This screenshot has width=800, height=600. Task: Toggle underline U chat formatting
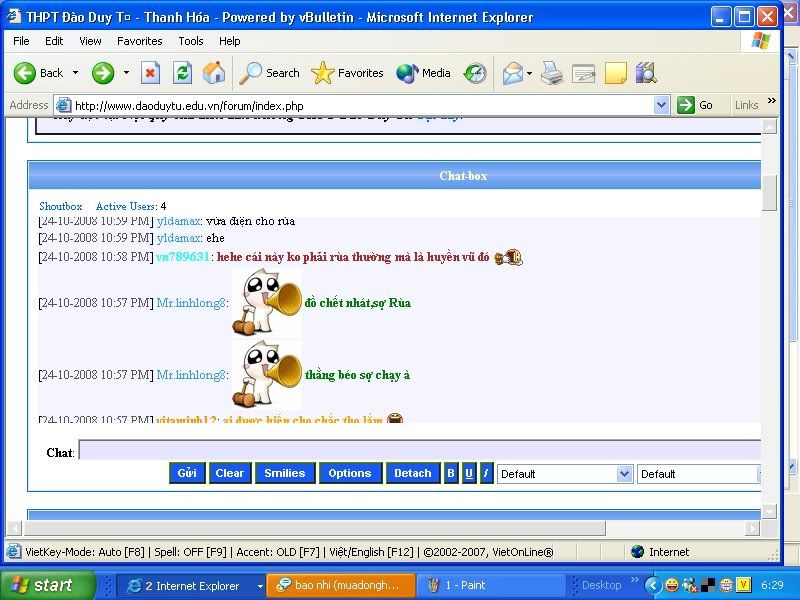pos(469,473)
